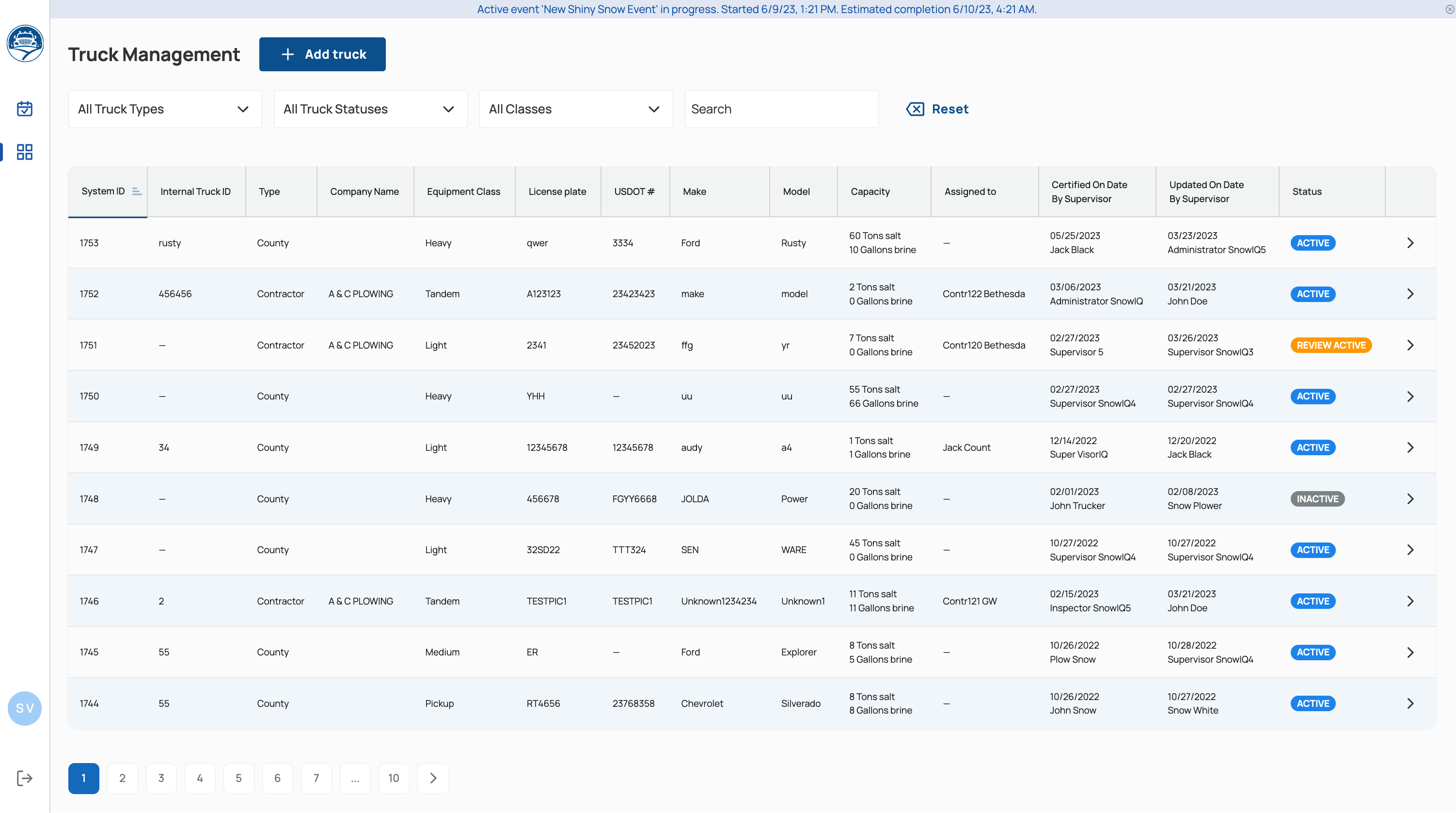Screen dimensions: 1456x813
Task: Navigate to page 2 of truck list
Action: 123,778
